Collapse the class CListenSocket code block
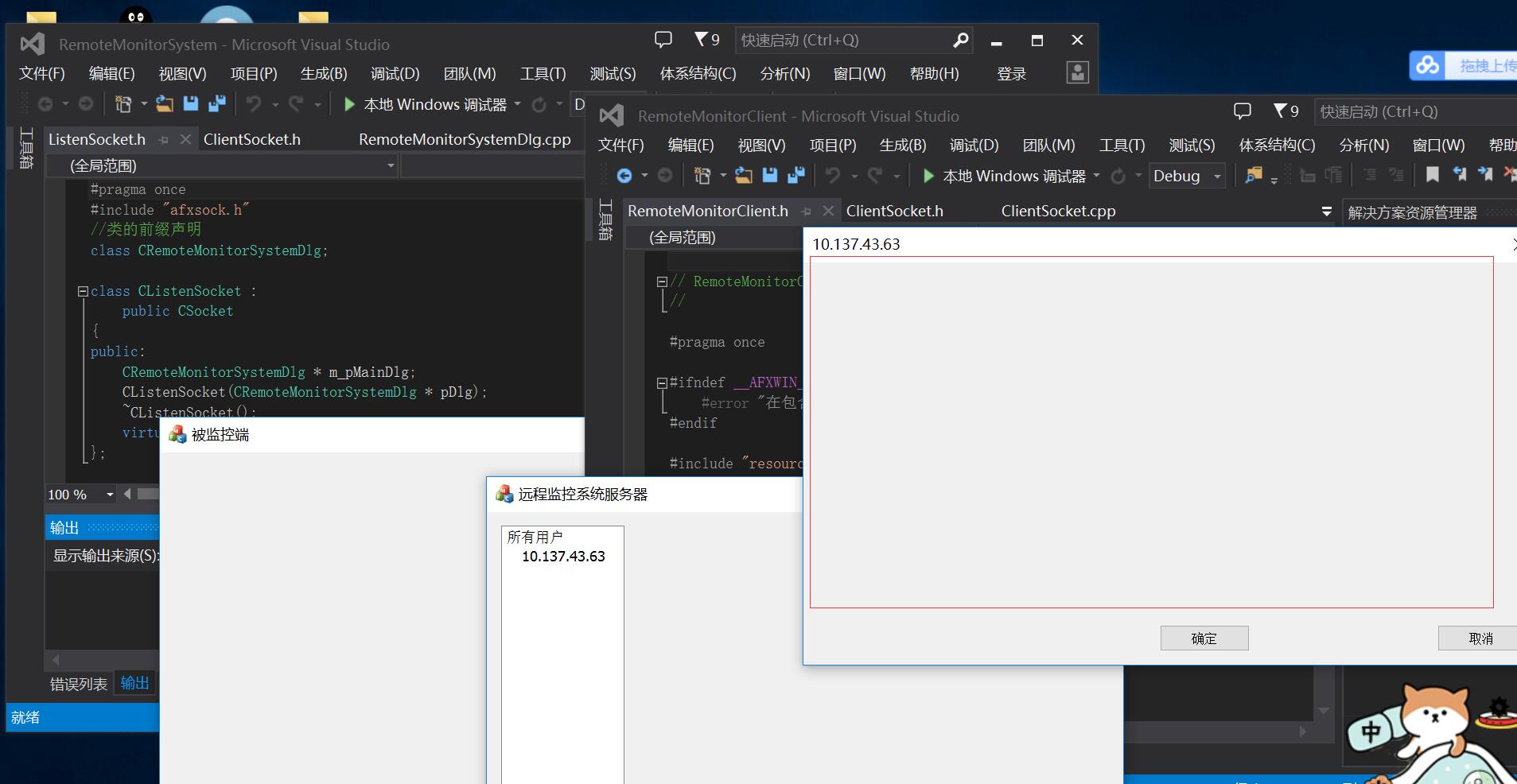The width and height of the screenshot is (1517, 784). pyautogui.click(x=83, y=292)
